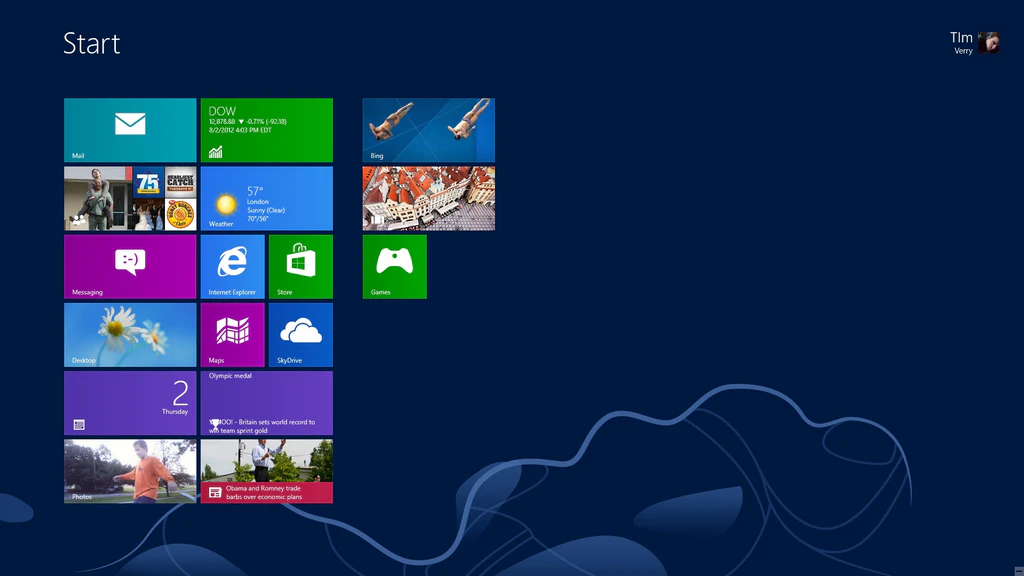Screen dimensions: 1024x576
Task: Open the Windows Store tile
Action: point(300,266)
